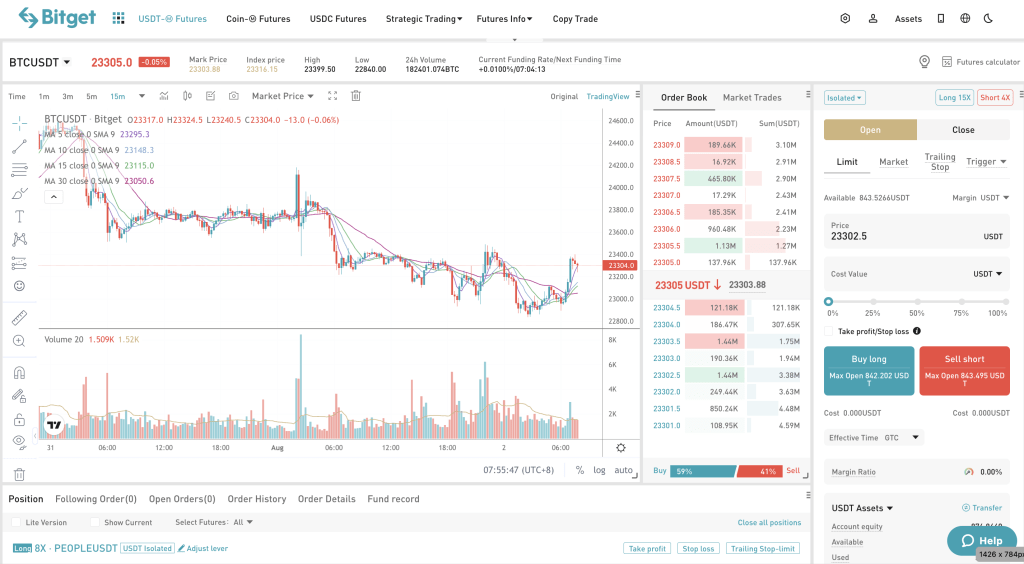The height and width of the screenshot is (564, 1024).
Task: Click Close all positions link
Action: click(x=769, y=522)
